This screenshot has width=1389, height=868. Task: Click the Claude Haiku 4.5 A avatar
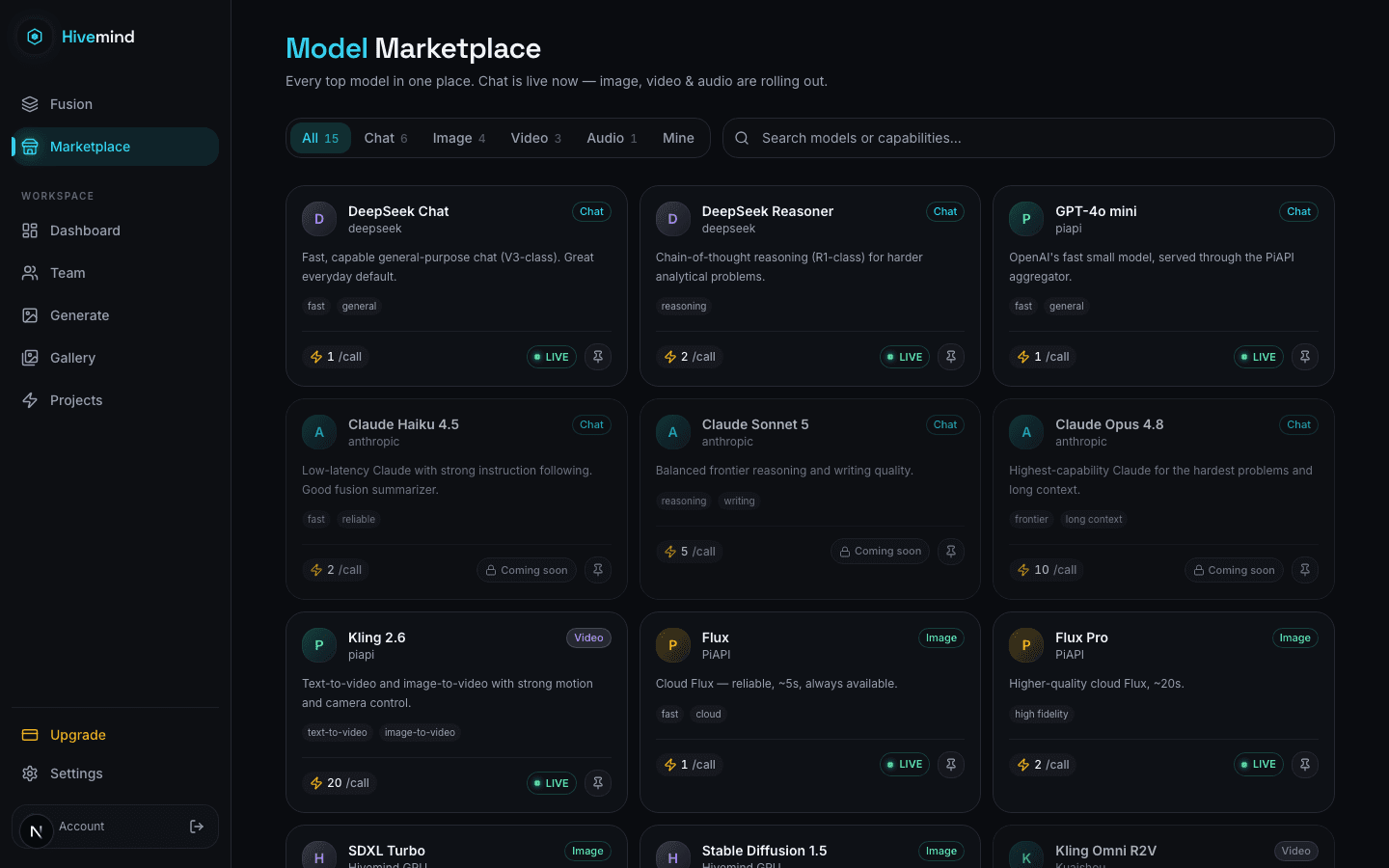point(319,432)
